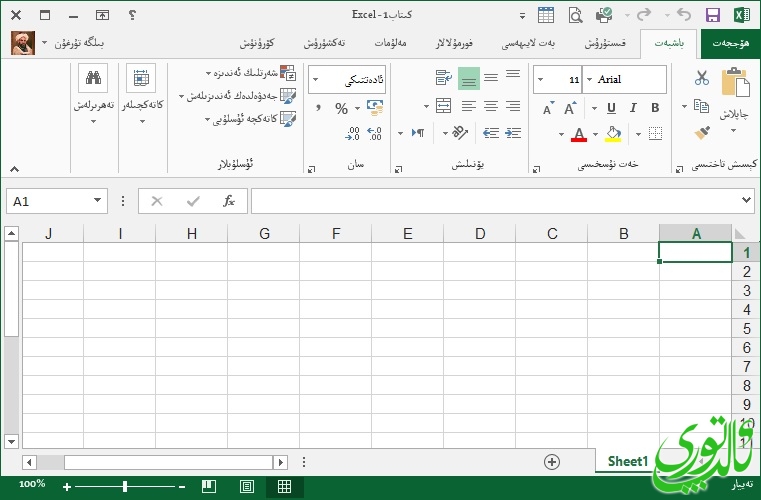Toggle Center horizontal alignment
This screenshot has width=761, height=500.
(491, 106)
